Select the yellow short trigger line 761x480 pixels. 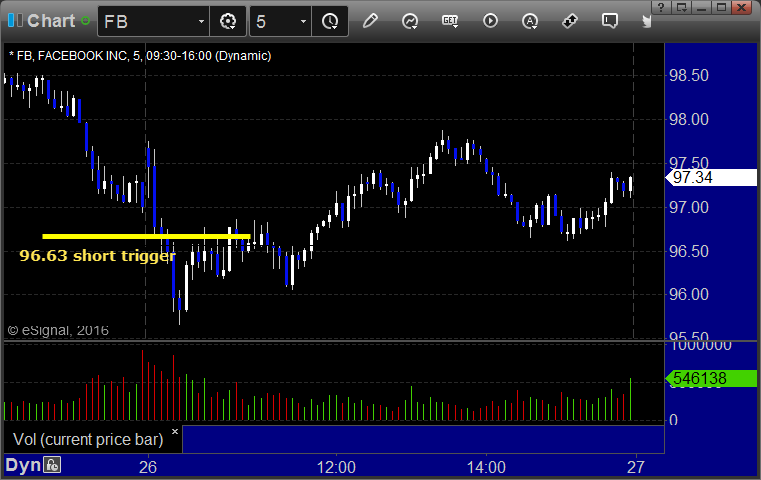[146, 236]
